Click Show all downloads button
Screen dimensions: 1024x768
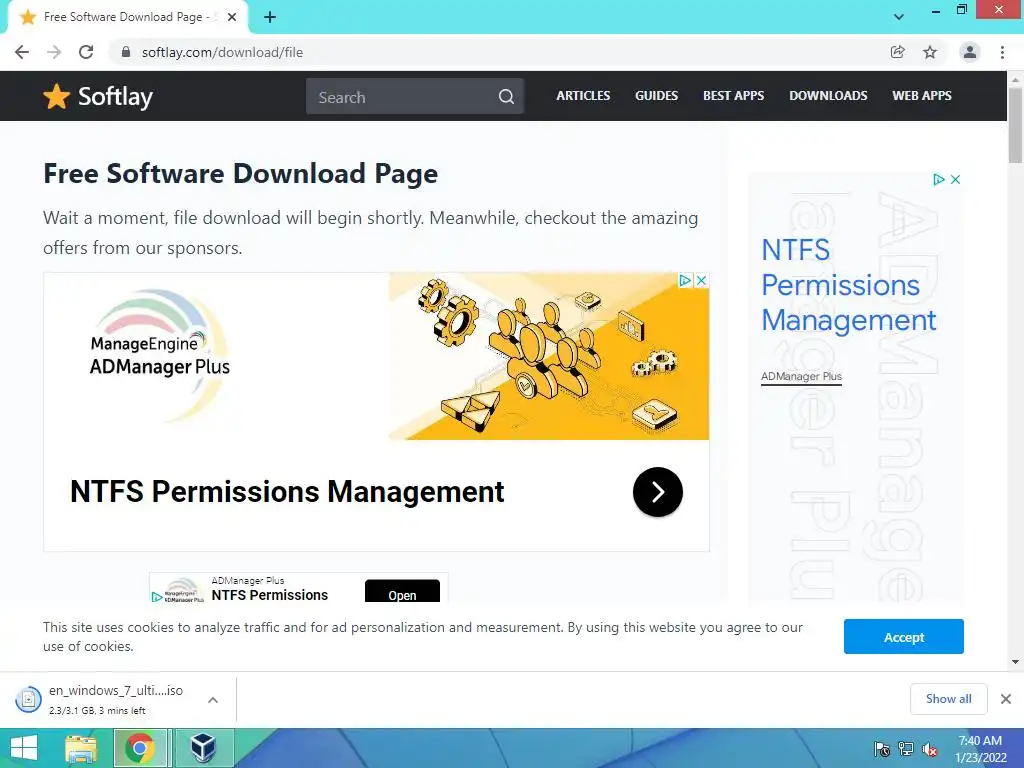tap(949, 699)
